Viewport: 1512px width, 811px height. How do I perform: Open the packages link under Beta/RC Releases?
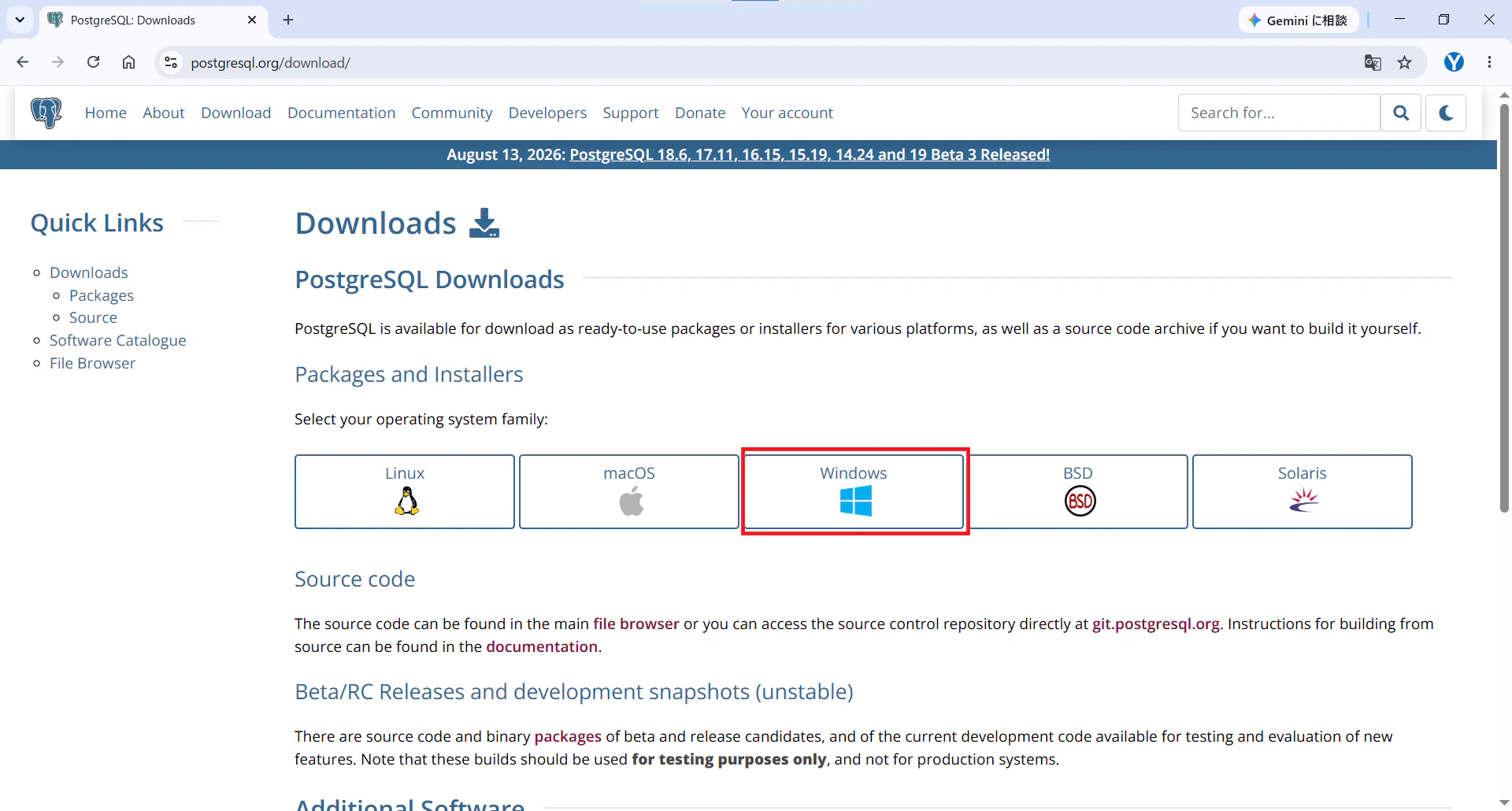tap(568, 736)
